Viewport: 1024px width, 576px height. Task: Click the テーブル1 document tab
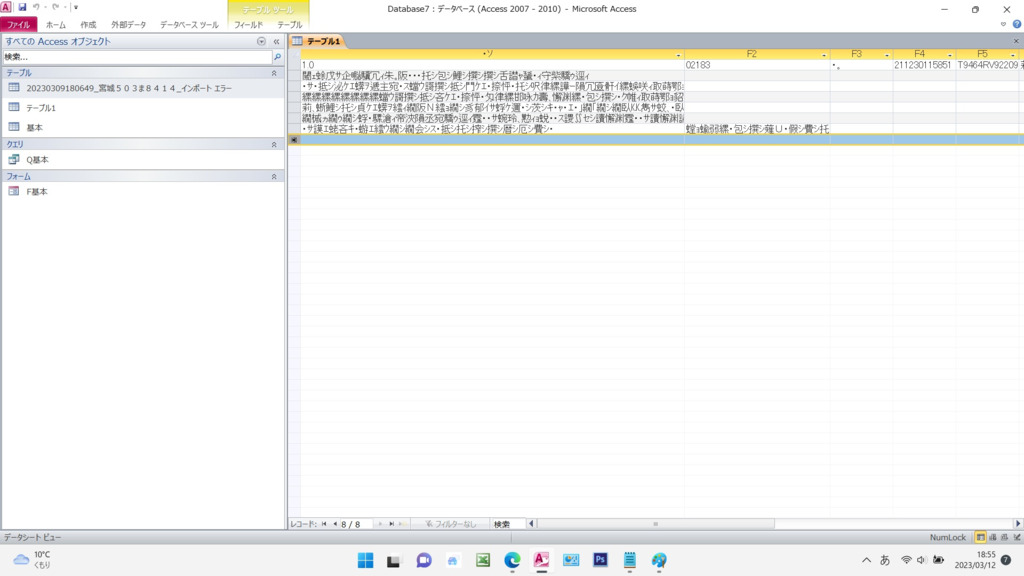317,41
